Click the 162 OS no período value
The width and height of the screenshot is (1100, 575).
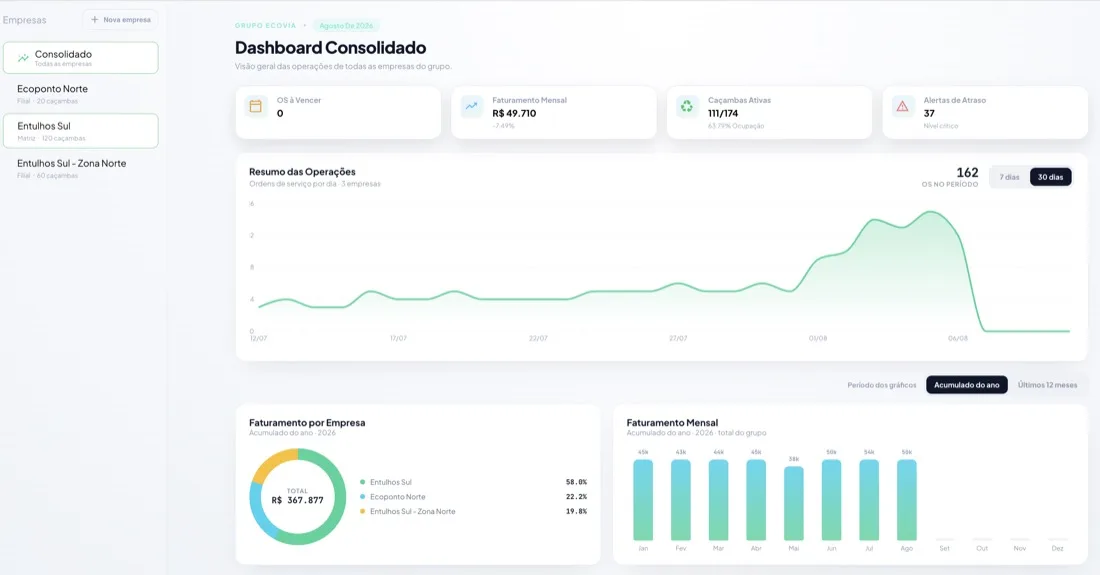(967, 172)
